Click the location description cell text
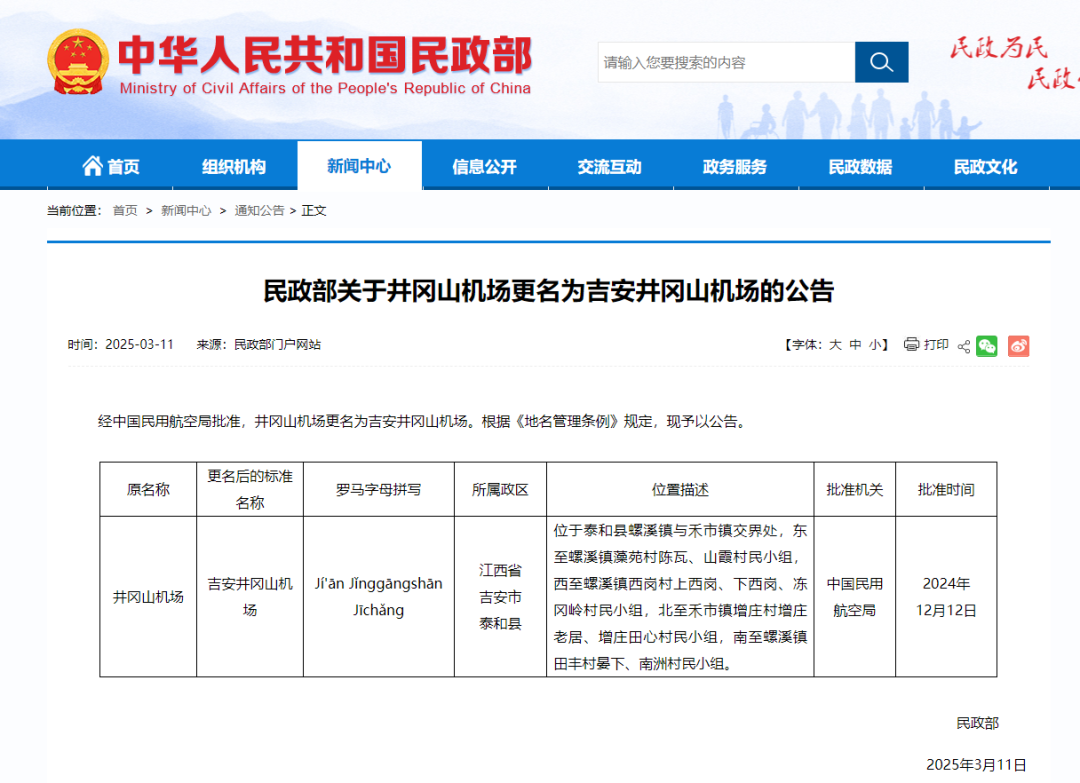Viewport: 1080px width, 783px height. [x=680, y=597]
